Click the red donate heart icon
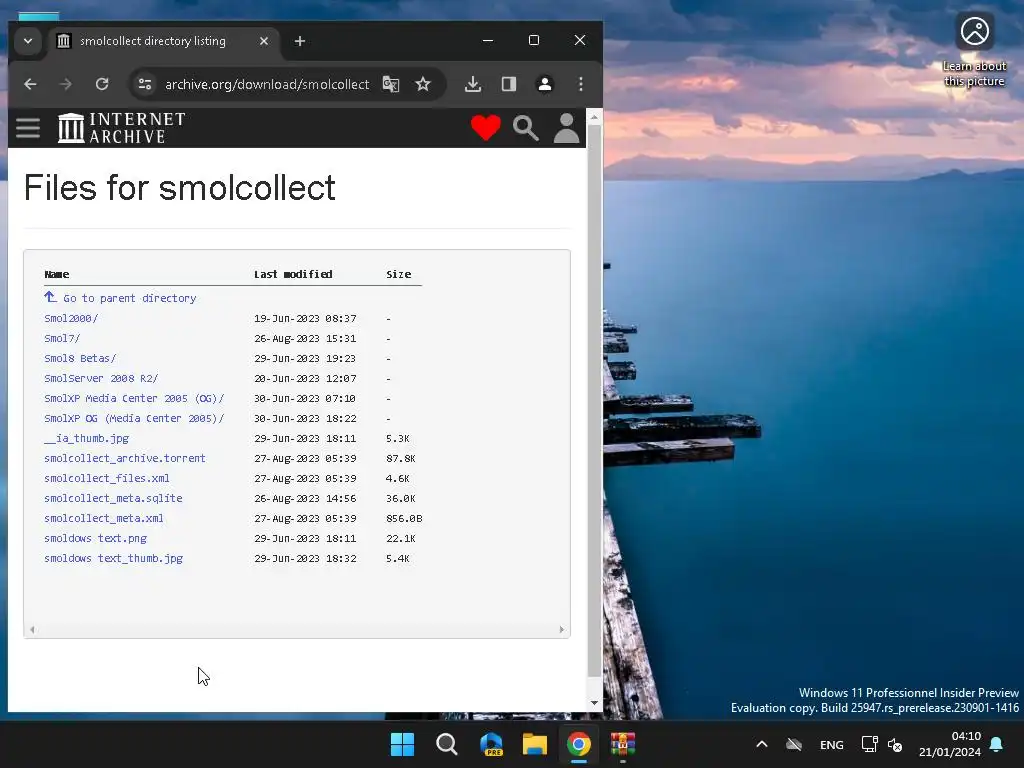 tap(486, 128)
